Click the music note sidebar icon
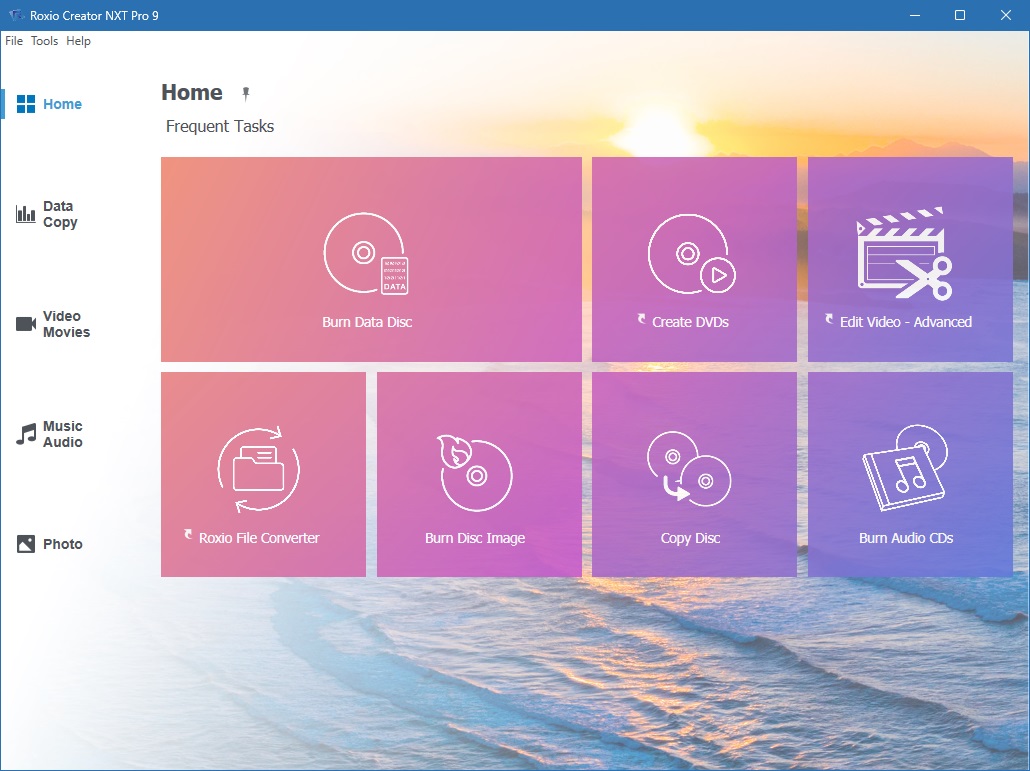The width and height of the screenshot is (1030, 771). coord(26,434)
